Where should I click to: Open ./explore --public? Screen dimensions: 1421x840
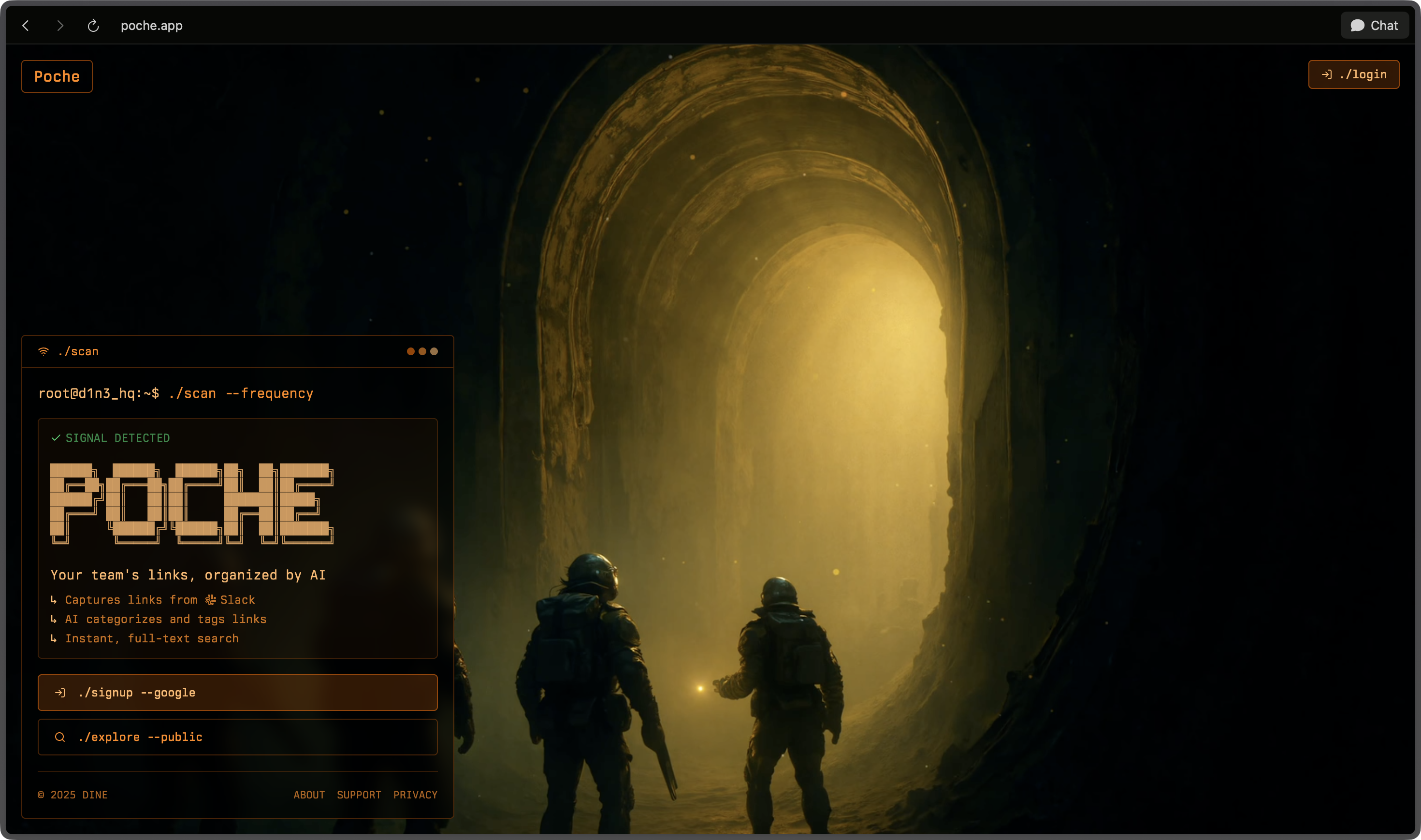[237, 737]
